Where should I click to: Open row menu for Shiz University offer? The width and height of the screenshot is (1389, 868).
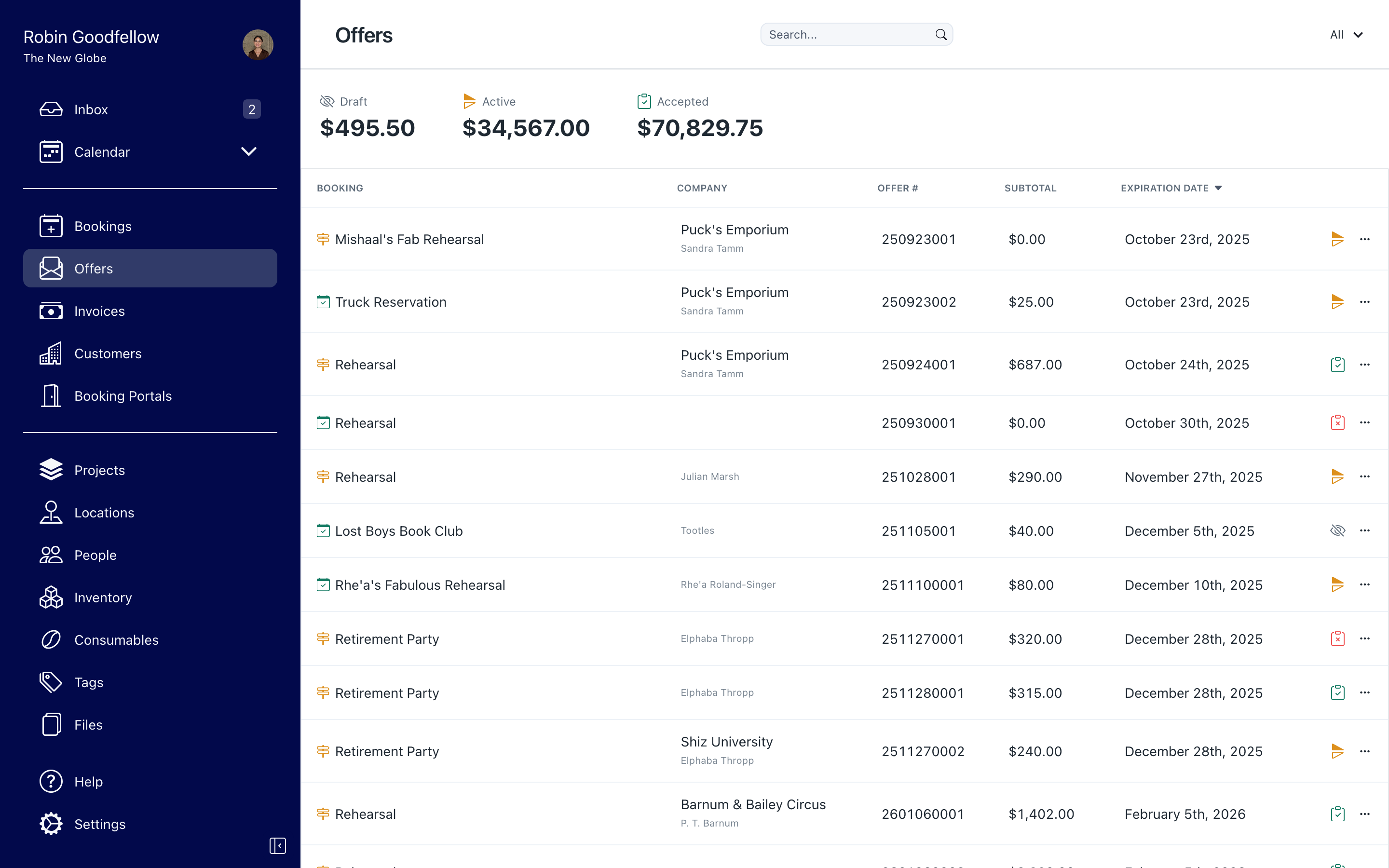1365,751
